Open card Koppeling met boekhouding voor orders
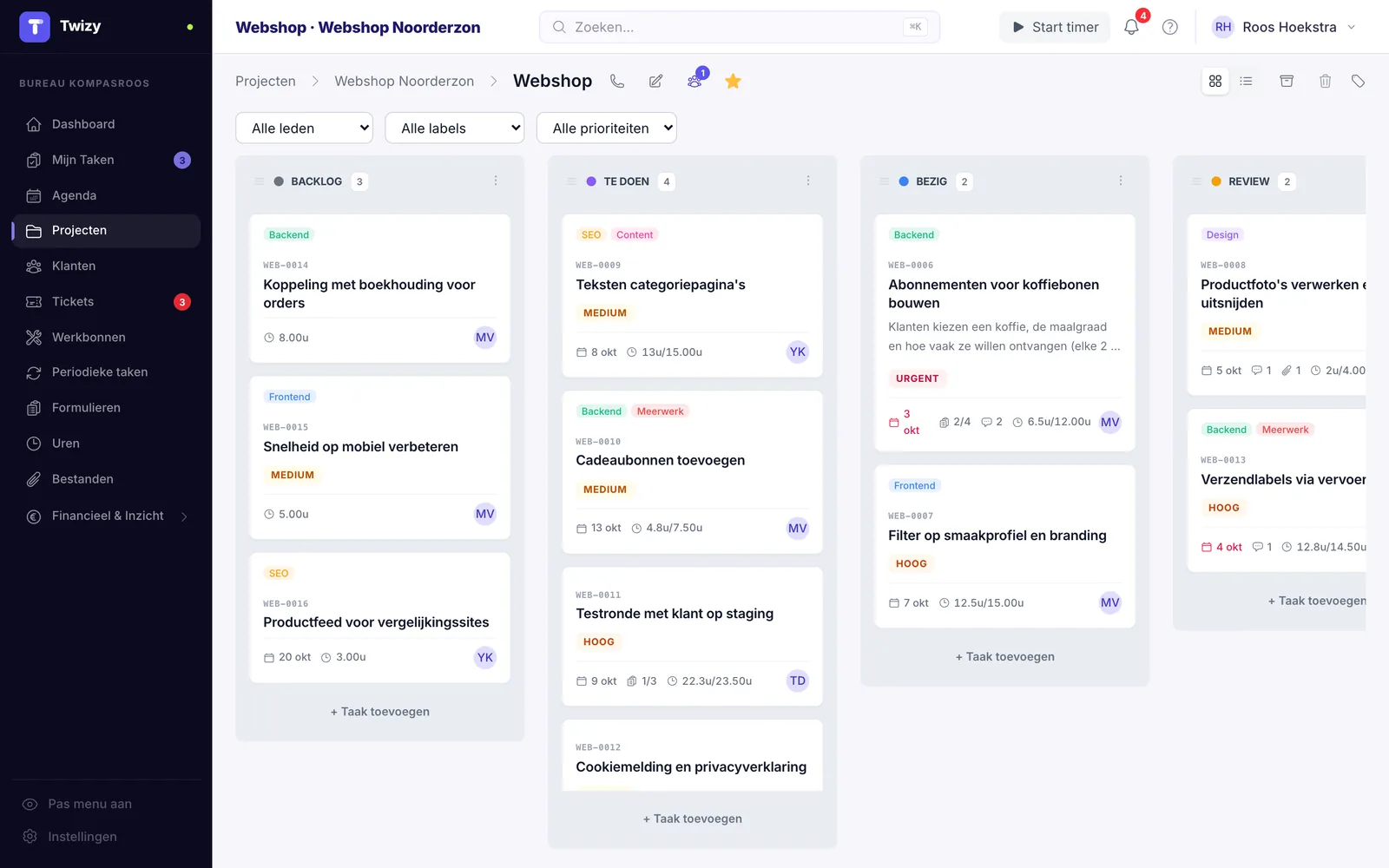 point(380,288)
